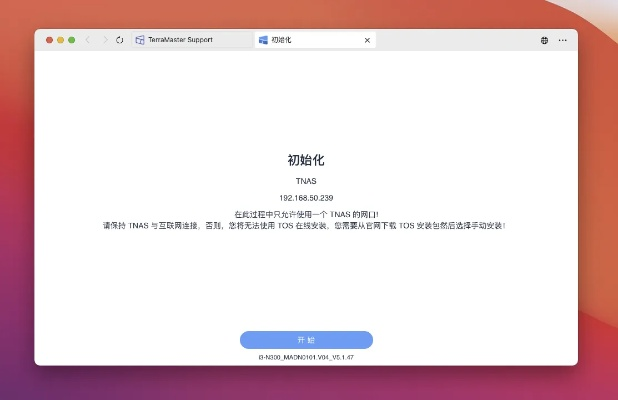Close window with the red button
Image resolution: width=618 pixels, height=400 pixels.
coord(49,40)
